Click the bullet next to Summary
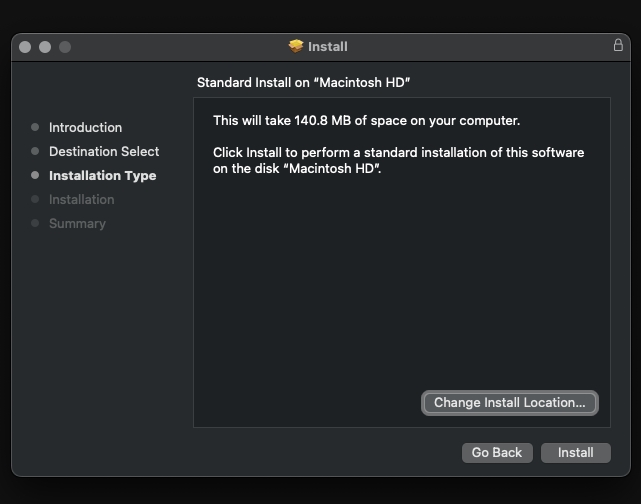The height and width of the screenshot is (504, 641). click(x=35, y=223)
